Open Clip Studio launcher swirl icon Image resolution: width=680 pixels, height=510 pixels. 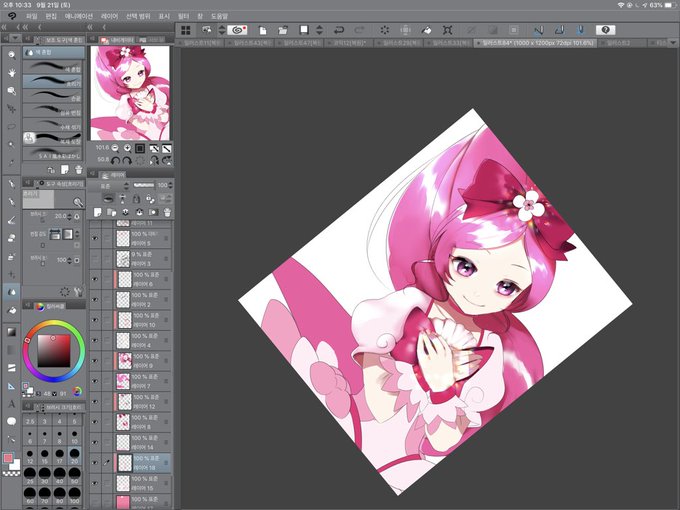coord(237,30)
